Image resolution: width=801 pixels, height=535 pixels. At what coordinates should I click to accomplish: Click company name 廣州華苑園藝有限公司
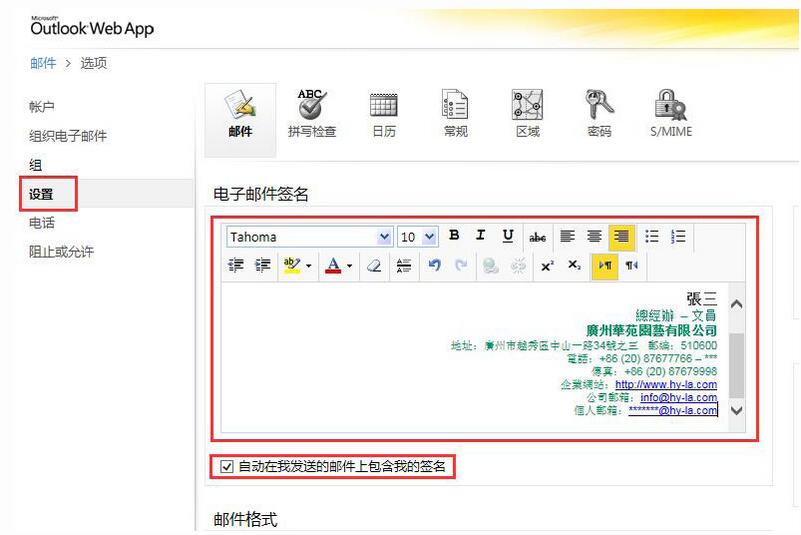click(x=651, y=330)
